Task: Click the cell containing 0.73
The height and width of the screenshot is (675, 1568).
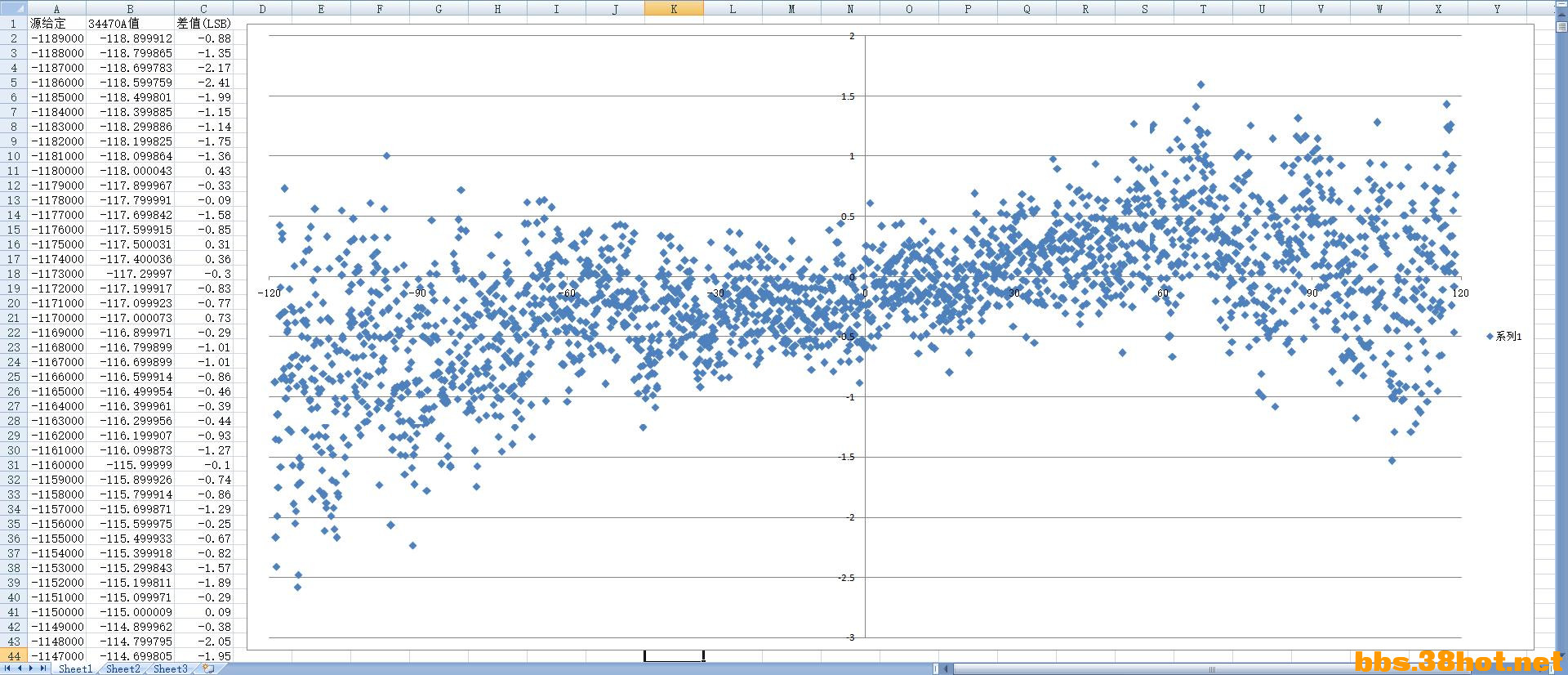Action: (x=203, y=318)
